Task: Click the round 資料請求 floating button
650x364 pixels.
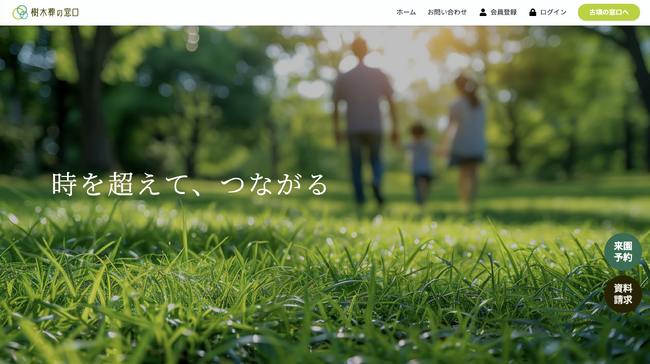Action: point(623,294)
